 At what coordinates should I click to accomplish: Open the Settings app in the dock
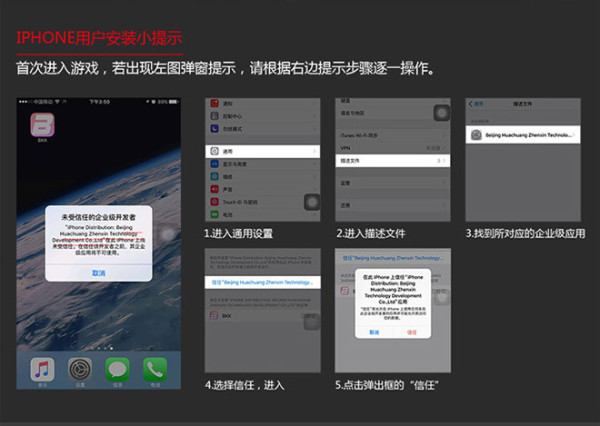80,369
